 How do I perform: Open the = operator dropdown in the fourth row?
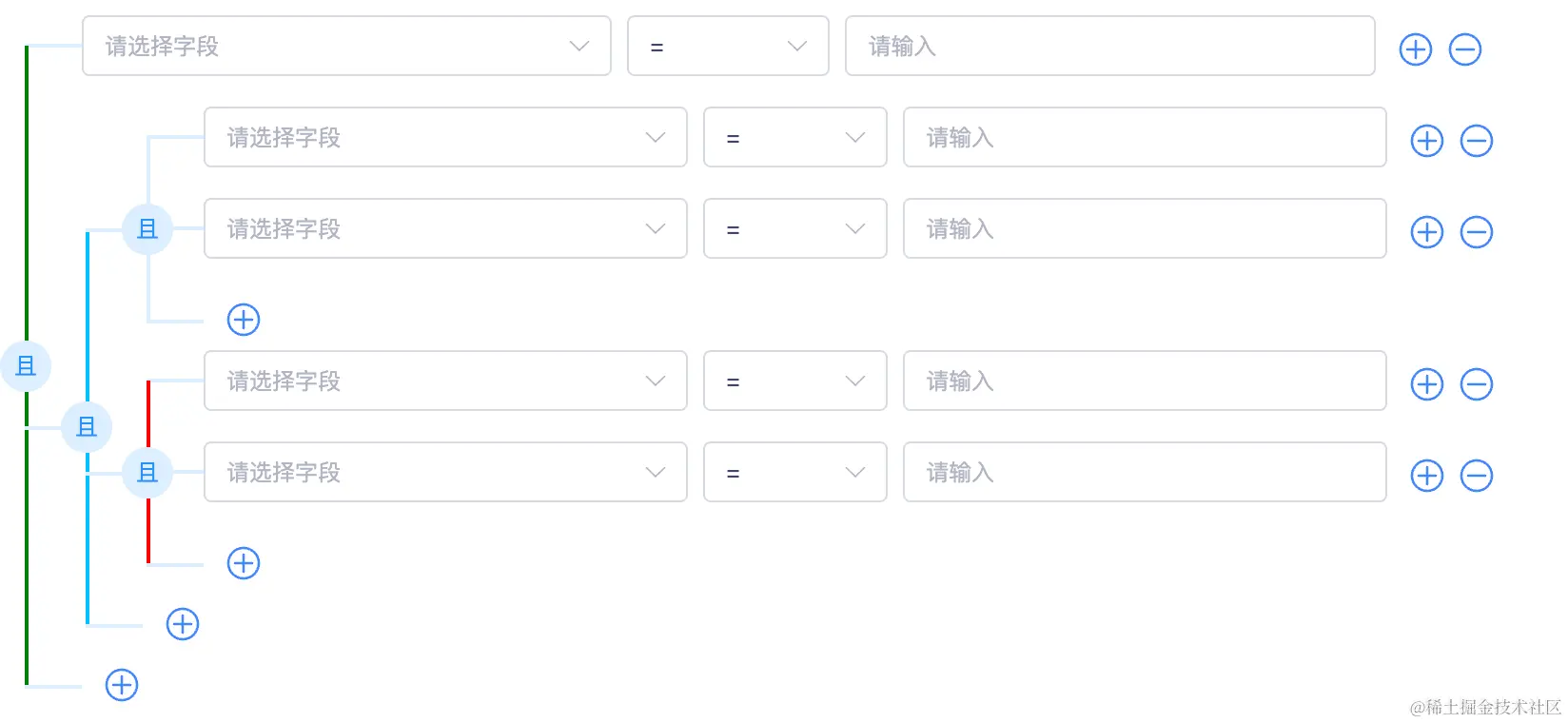(795, 381)
